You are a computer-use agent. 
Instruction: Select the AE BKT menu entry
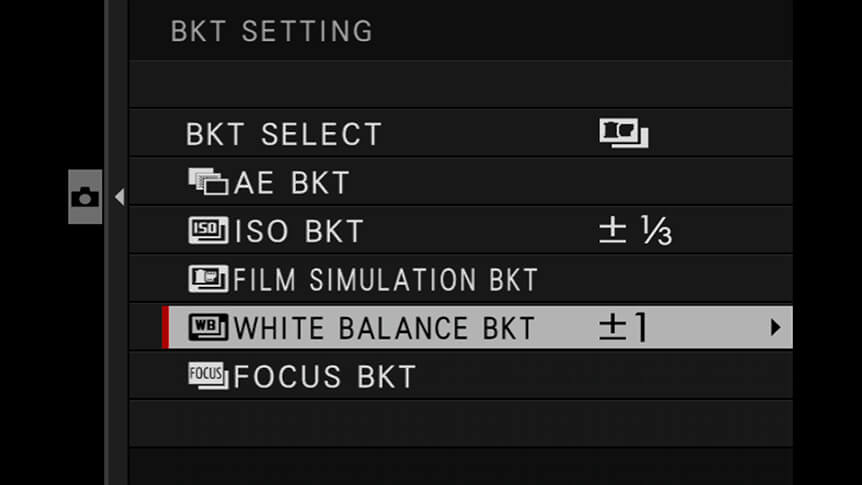point(461,181)
